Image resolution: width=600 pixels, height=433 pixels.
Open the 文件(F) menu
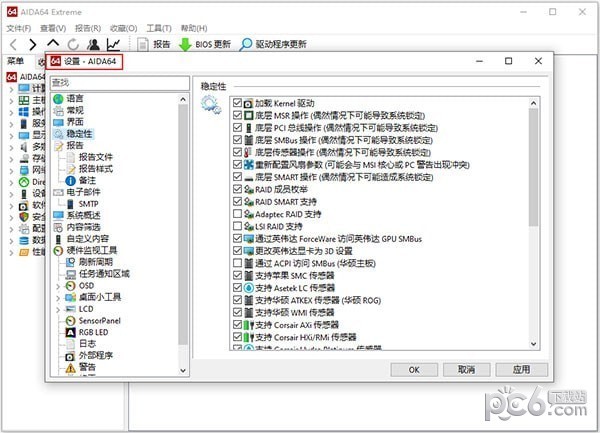click(x=19, y=28)
